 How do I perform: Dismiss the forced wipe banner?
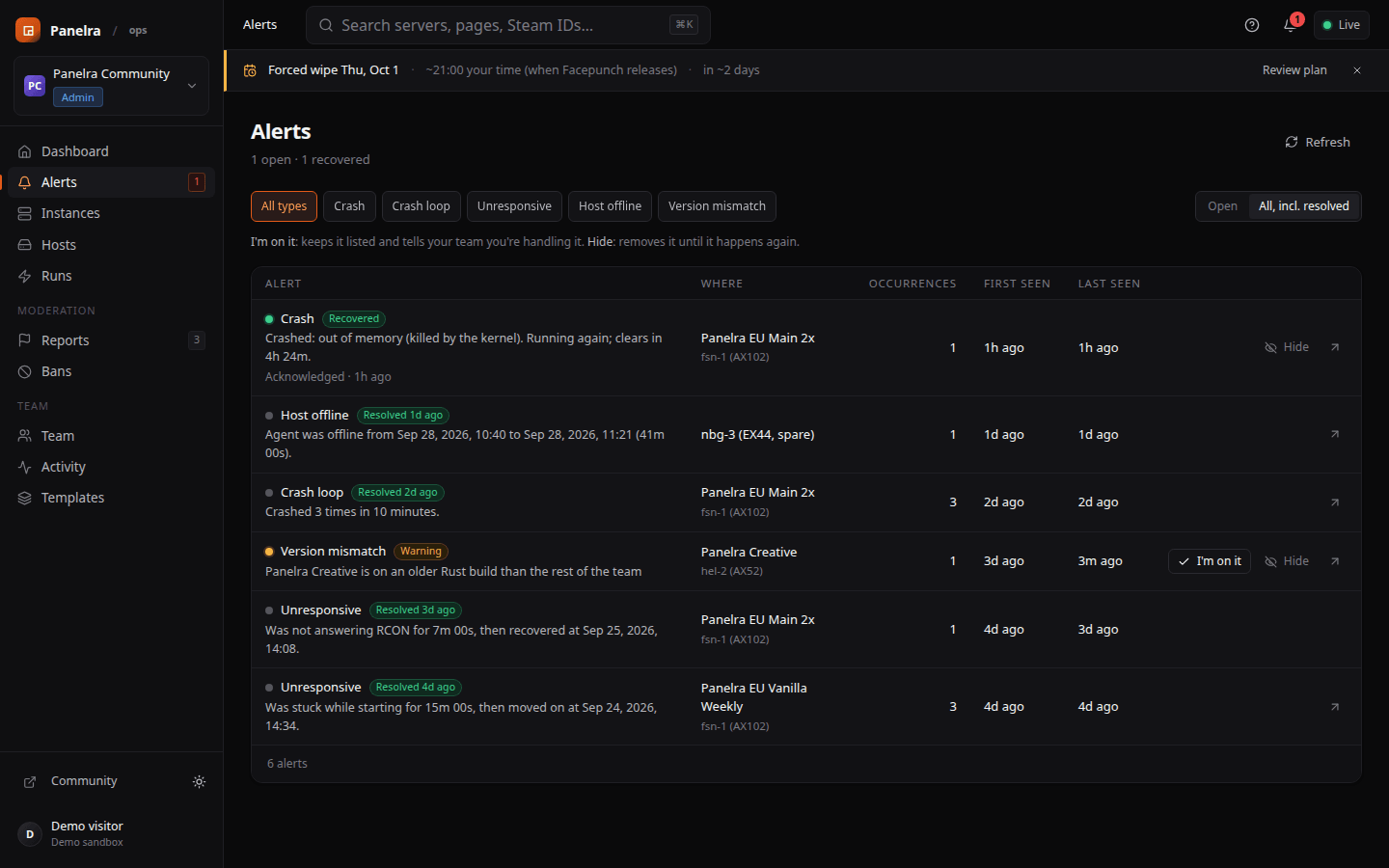[x=1357, y=70]
